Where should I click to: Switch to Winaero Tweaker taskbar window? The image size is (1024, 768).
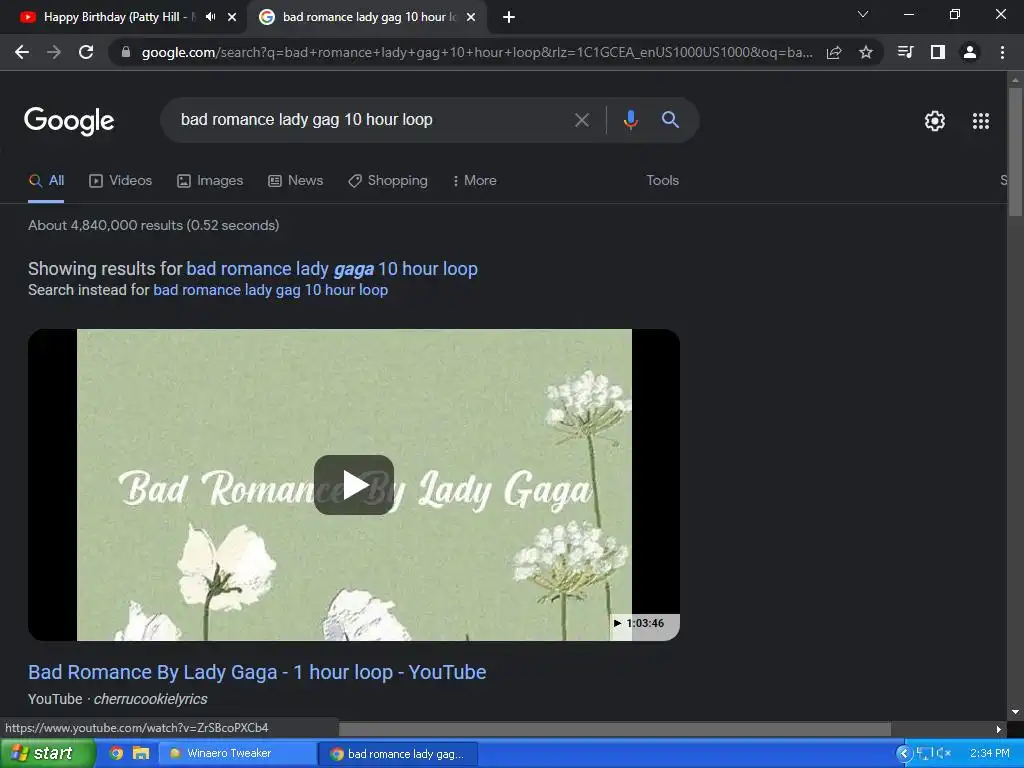pos(237,754)
